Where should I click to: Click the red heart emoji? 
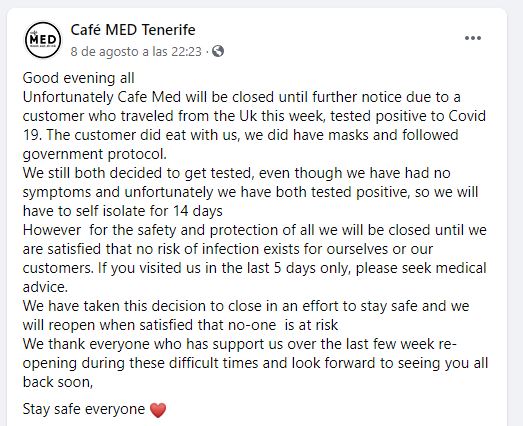click(x=158, y=410)
